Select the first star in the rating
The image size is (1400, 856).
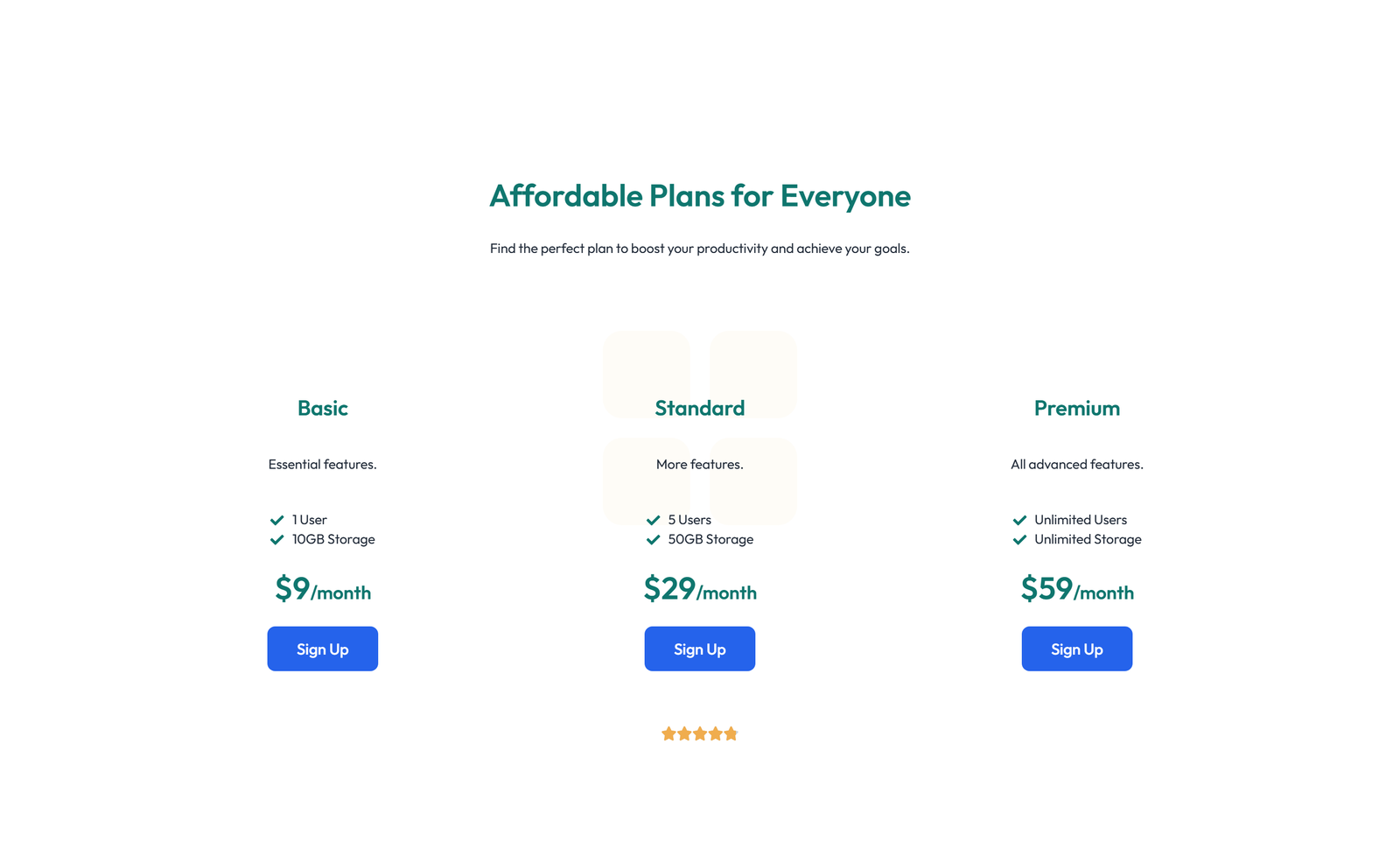coord(668,733)
